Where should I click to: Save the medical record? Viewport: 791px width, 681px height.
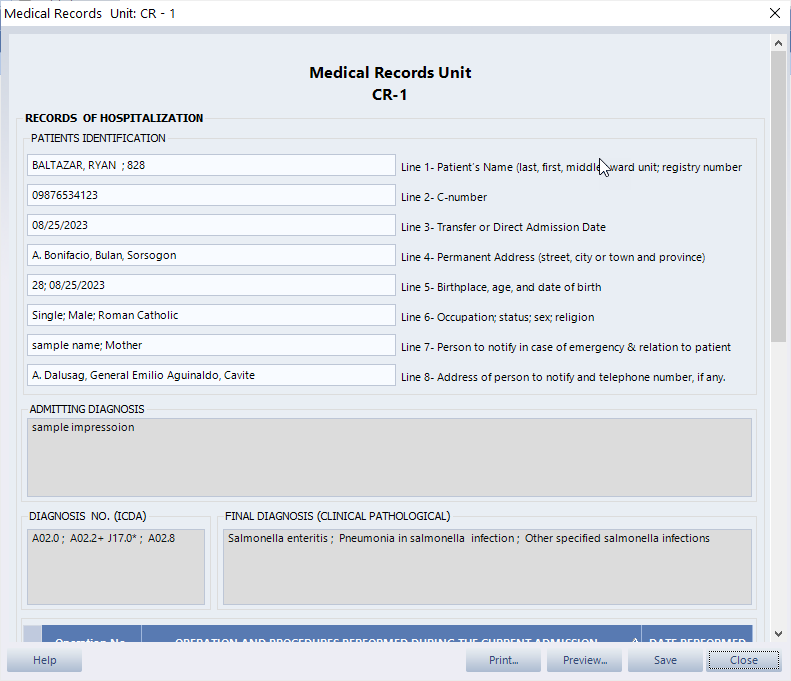665,660
